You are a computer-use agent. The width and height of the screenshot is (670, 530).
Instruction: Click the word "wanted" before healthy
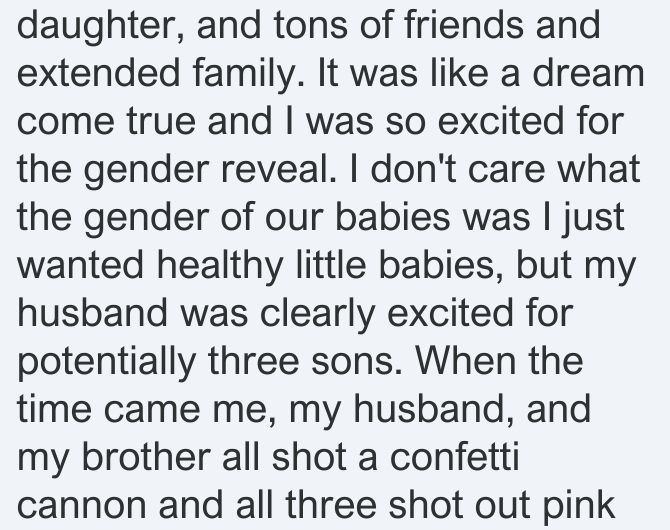80,265
